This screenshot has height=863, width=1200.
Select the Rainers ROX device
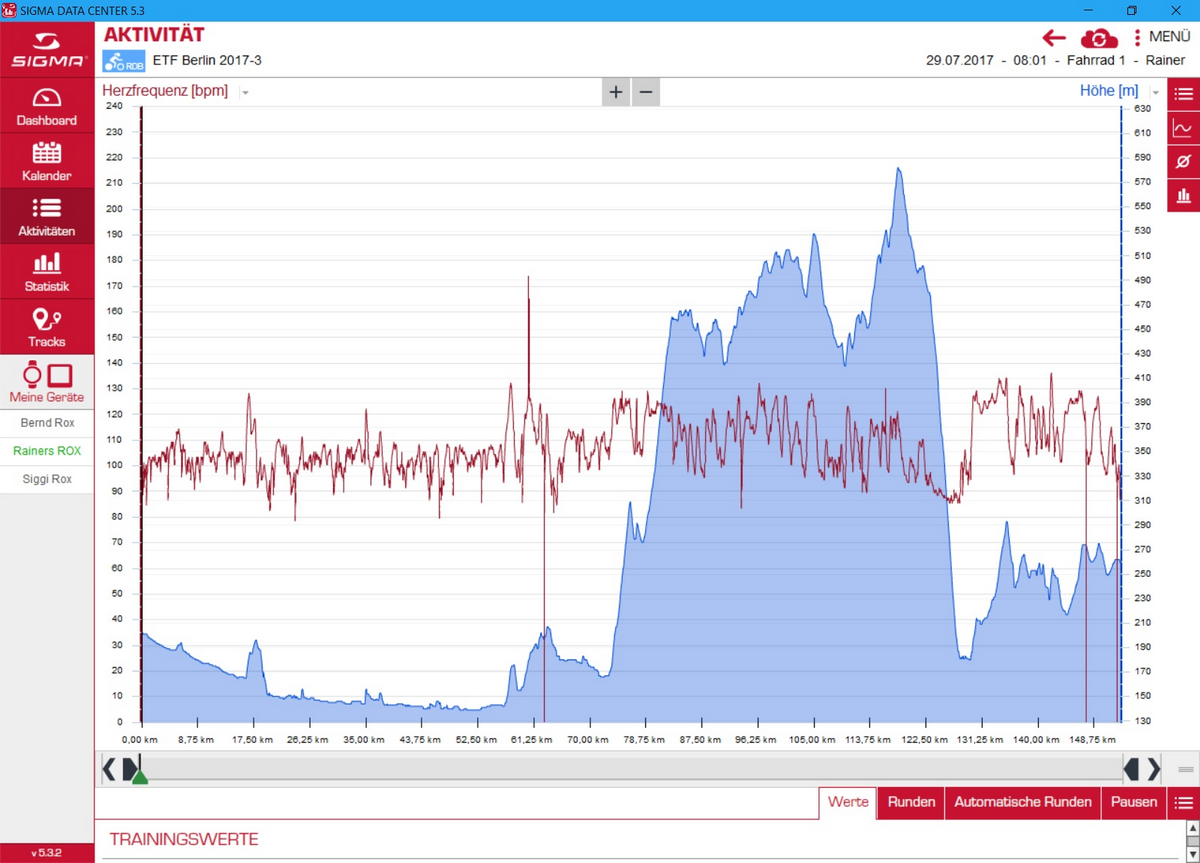pos(47,451)
